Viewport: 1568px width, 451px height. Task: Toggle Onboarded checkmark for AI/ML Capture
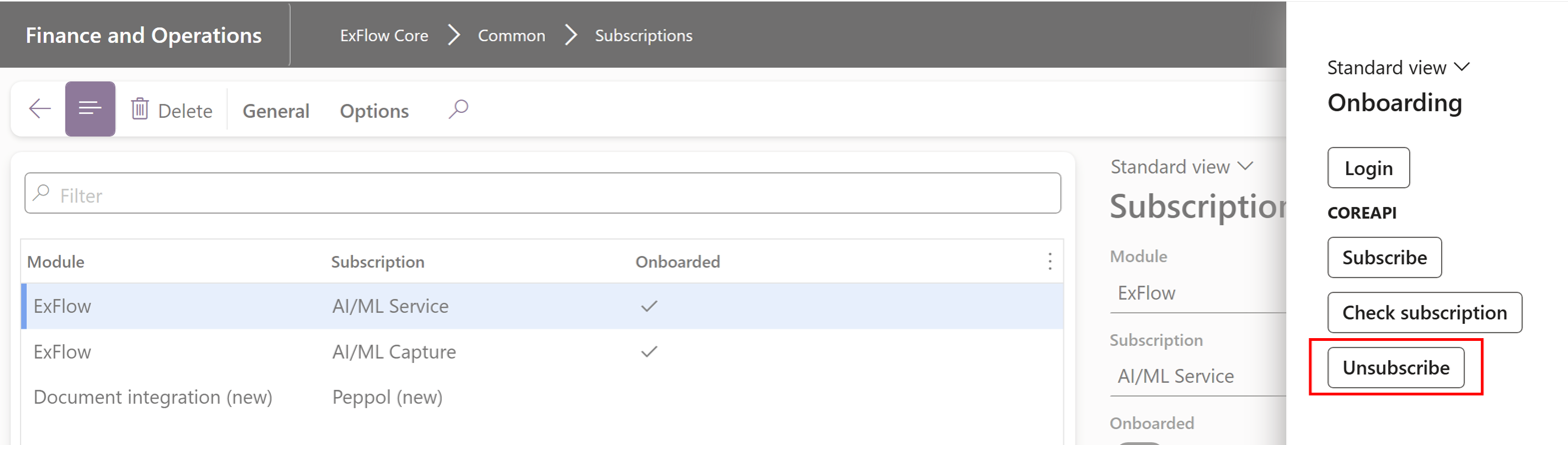pos(649,352)
